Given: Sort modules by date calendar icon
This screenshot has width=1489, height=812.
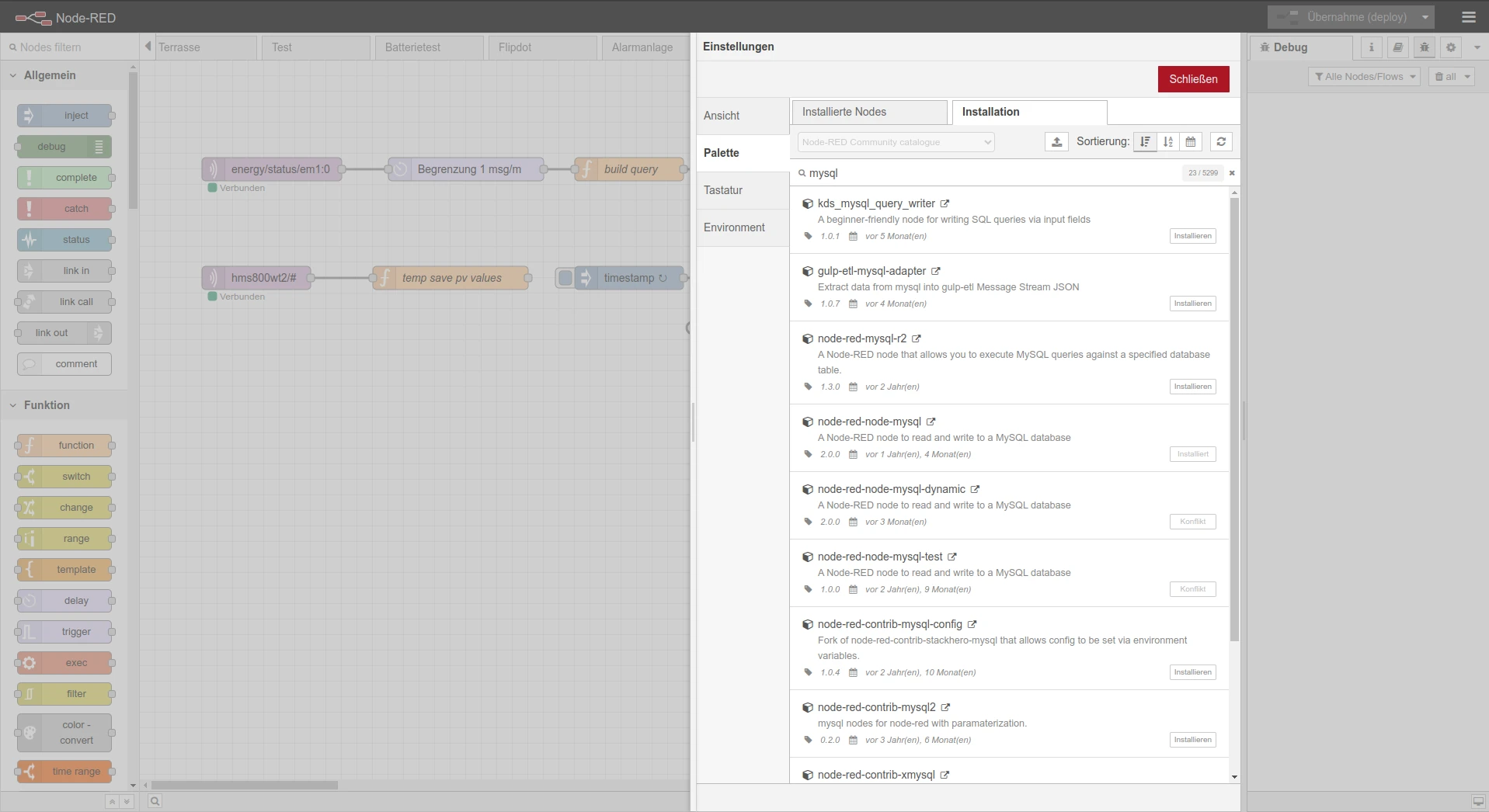Looking at the screenshot, I should (x=1191, y=142).
